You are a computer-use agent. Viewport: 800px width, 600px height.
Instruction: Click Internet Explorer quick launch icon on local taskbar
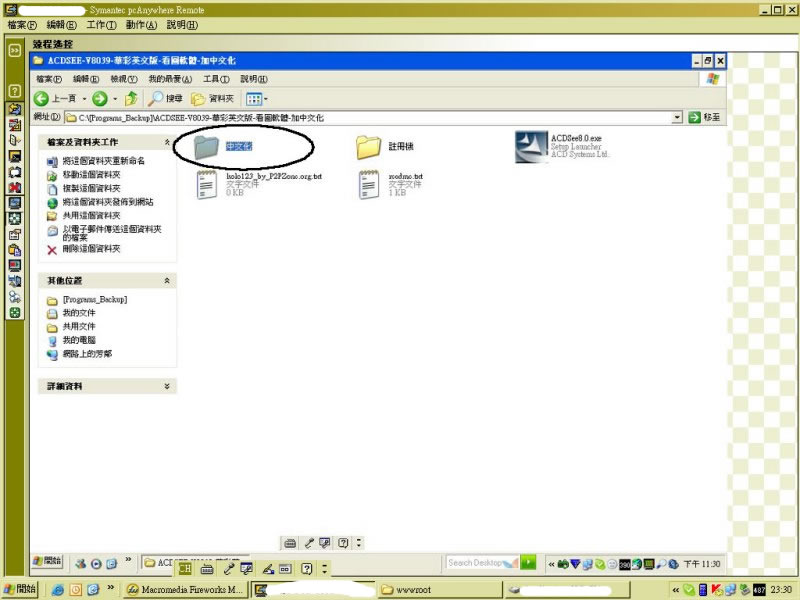point(58,589)
